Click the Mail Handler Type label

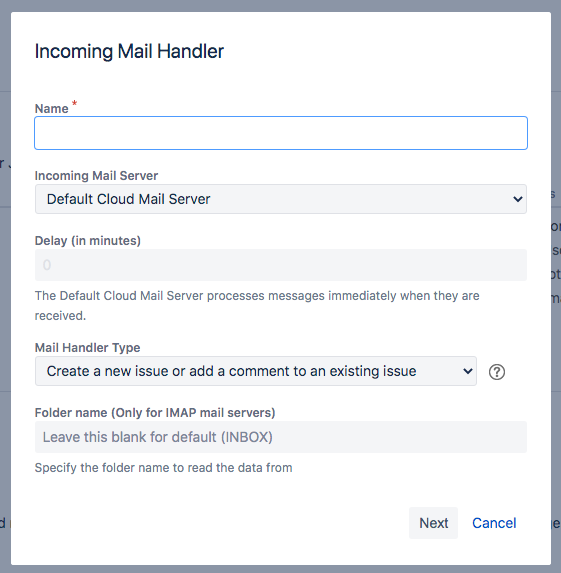click(x=87, y=348)
